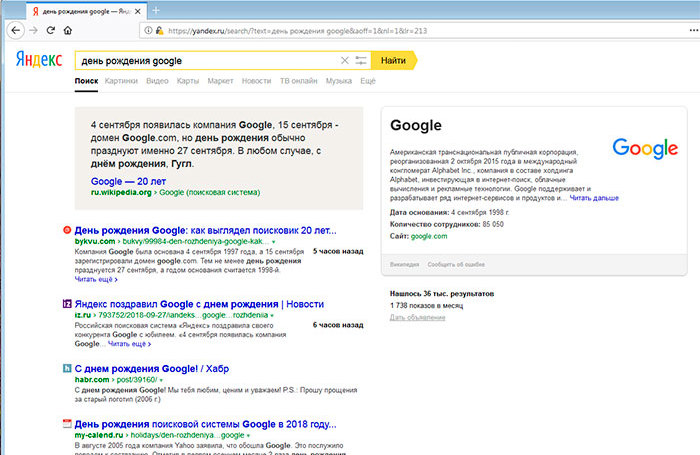Viewport: 700px width, 455px height.
Task: Open the Новости tab
Action: point(256,81)
